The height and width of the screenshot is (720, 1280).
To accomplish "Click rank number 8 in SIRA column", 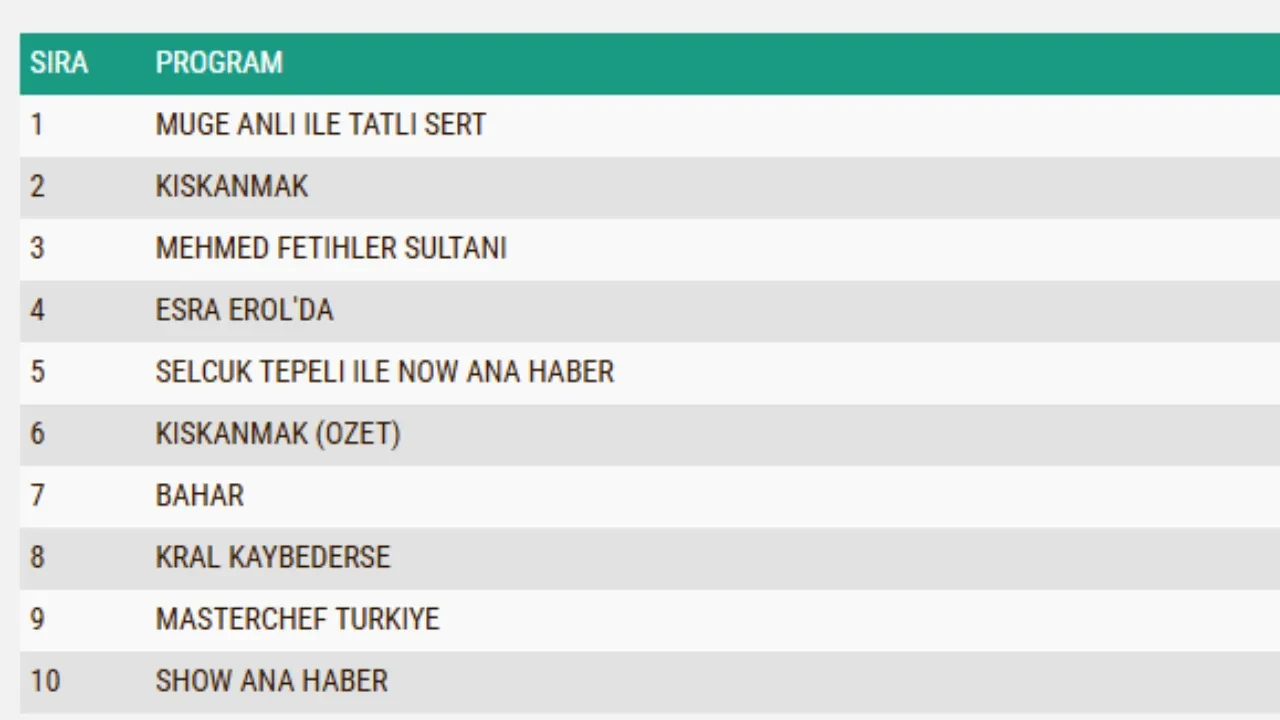I will tap(37, 557).
